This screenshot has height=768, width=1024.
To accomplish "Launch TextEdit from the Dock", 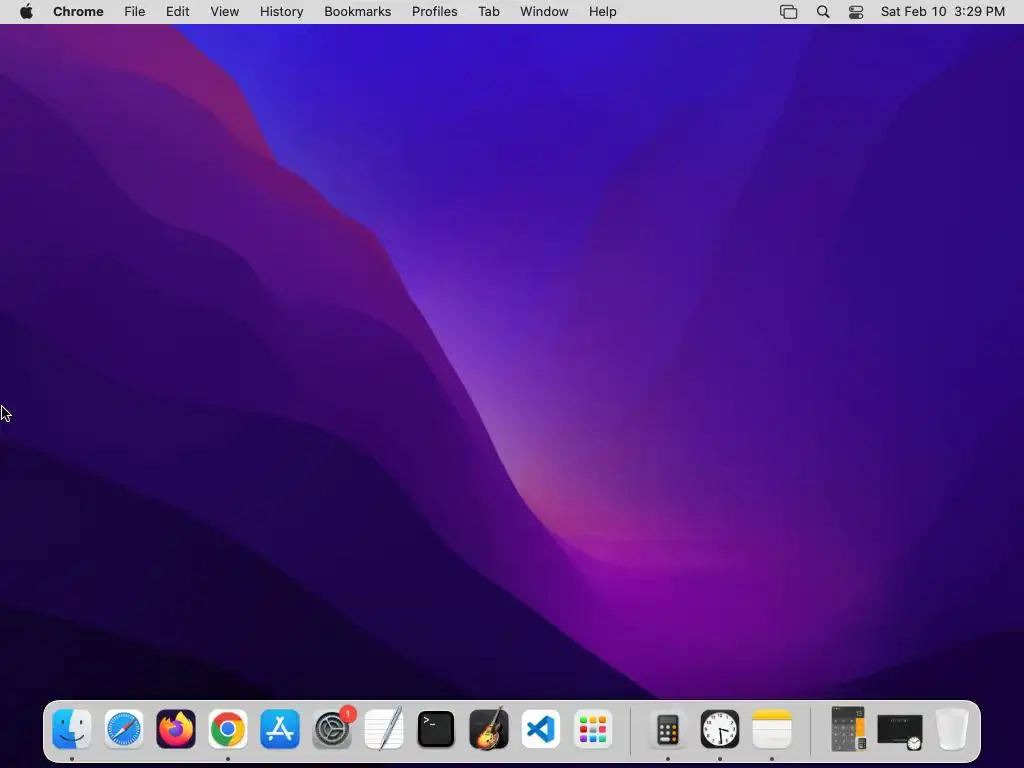I will (384, 729).
